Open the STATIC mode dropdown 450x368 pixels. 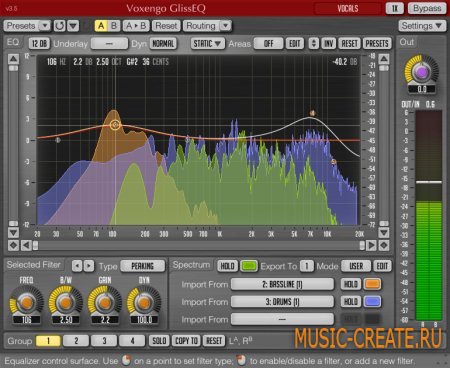tap(208, 43)
